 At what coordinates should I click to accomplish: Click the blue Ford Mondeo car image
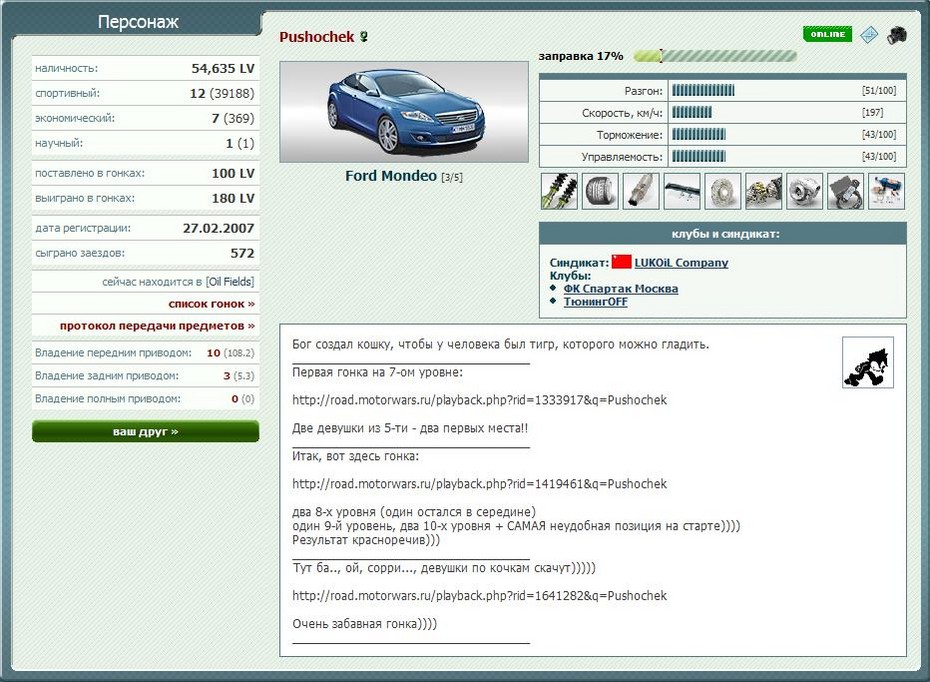tap(404, 112)
